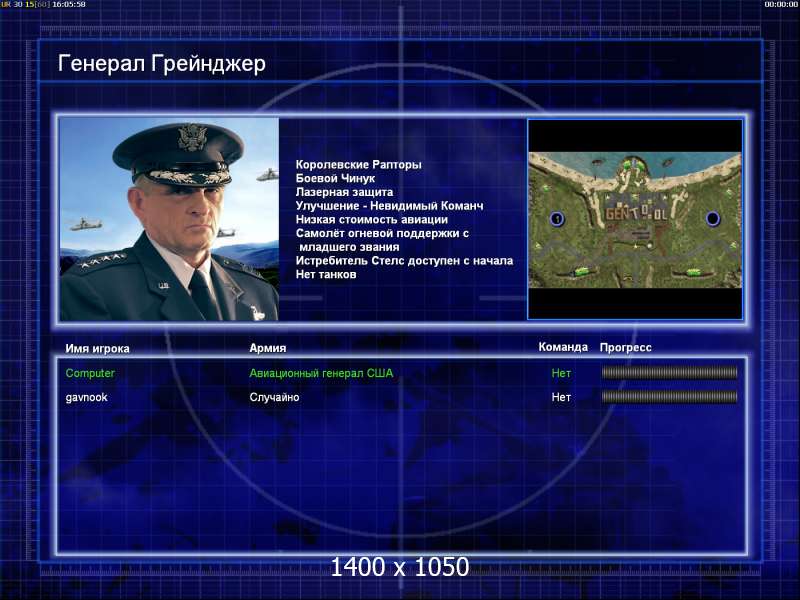Click 'Низкая стоимость авиации' line
This screenshot has height=600, width=800.
click(372, 220)
